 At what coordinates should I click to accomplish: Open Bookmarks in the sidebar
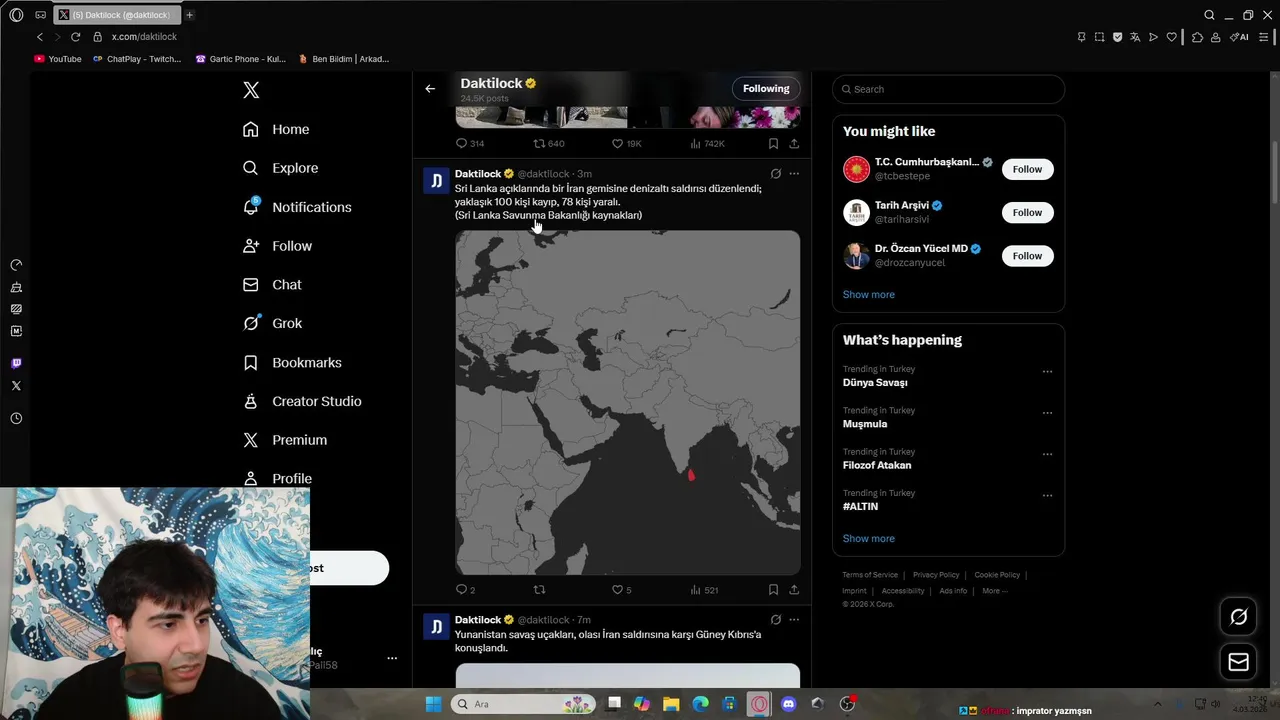point(292,362)
